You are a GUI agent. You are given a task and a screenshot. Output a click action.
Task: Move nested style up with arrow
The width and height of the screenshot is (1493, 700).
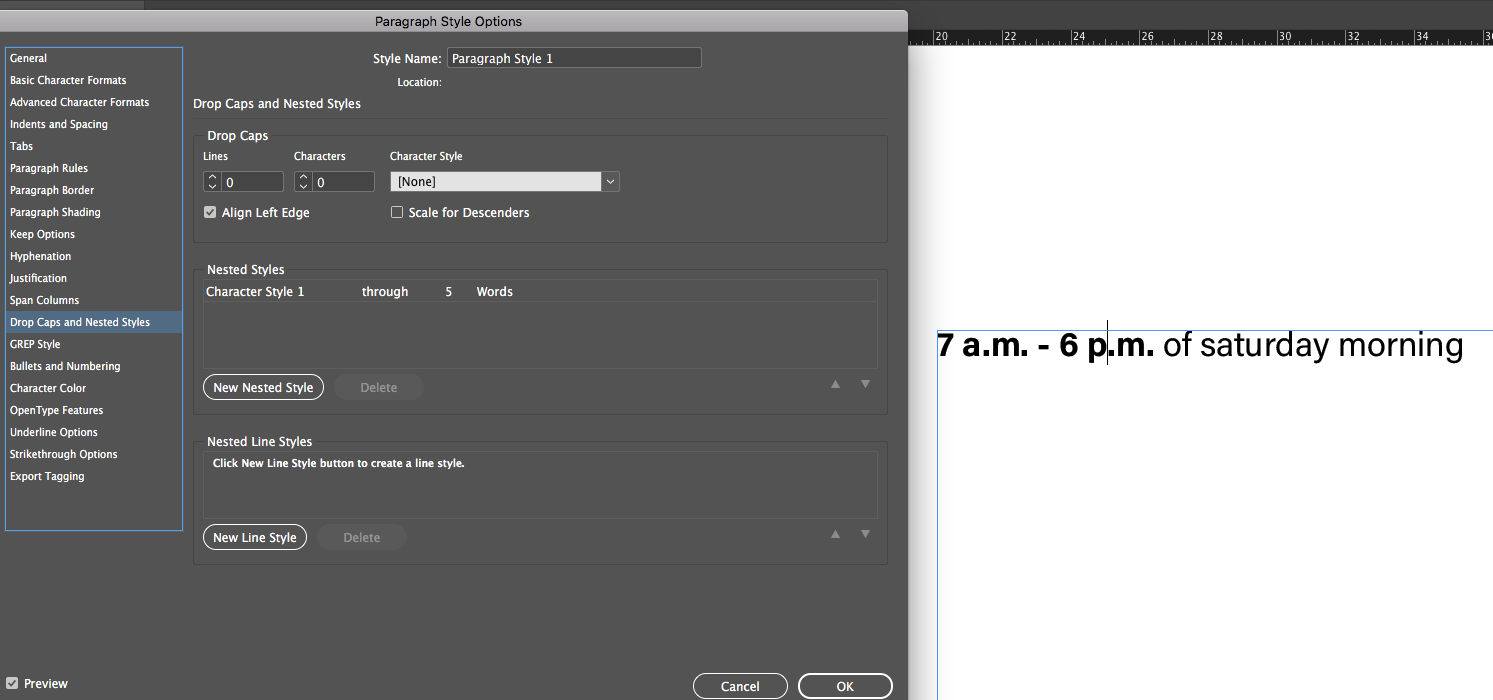click(x=835, y=384)
